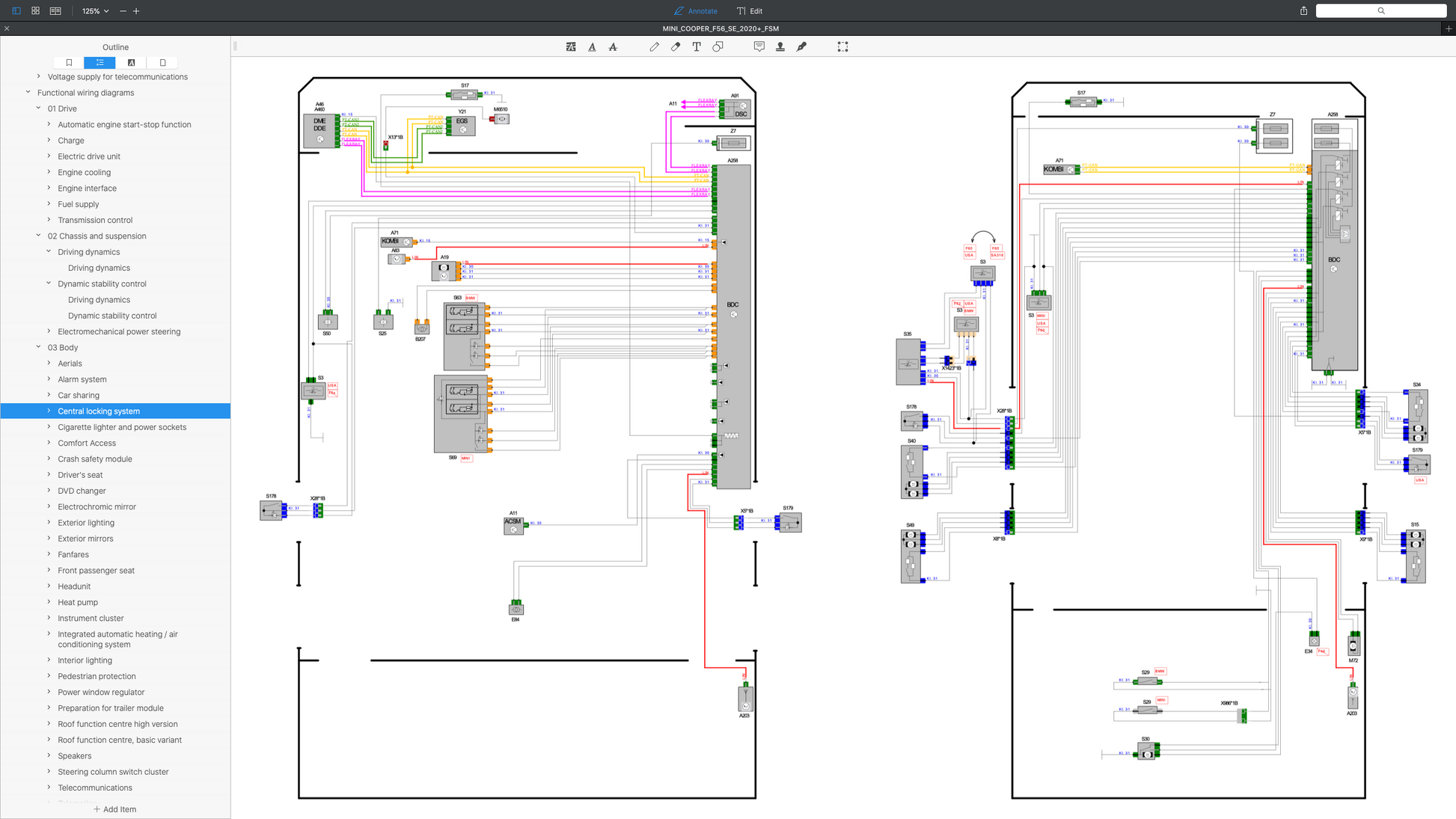Activate the rectangular selection tool
This screenshot has width=1456, height=819.
842,46
